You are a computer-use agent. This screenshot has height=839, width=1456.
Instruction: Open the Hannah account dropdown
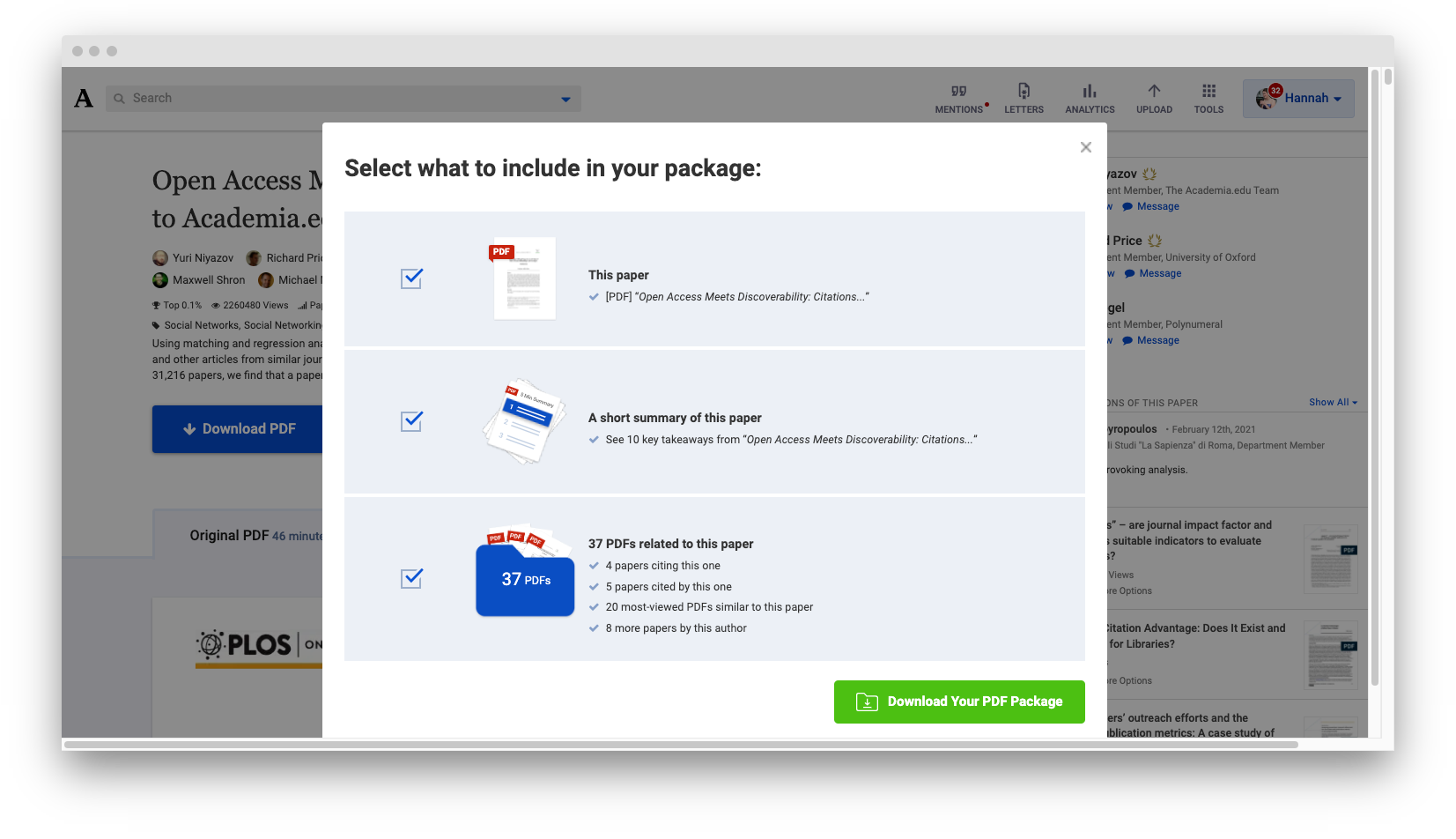(1298, 99)
